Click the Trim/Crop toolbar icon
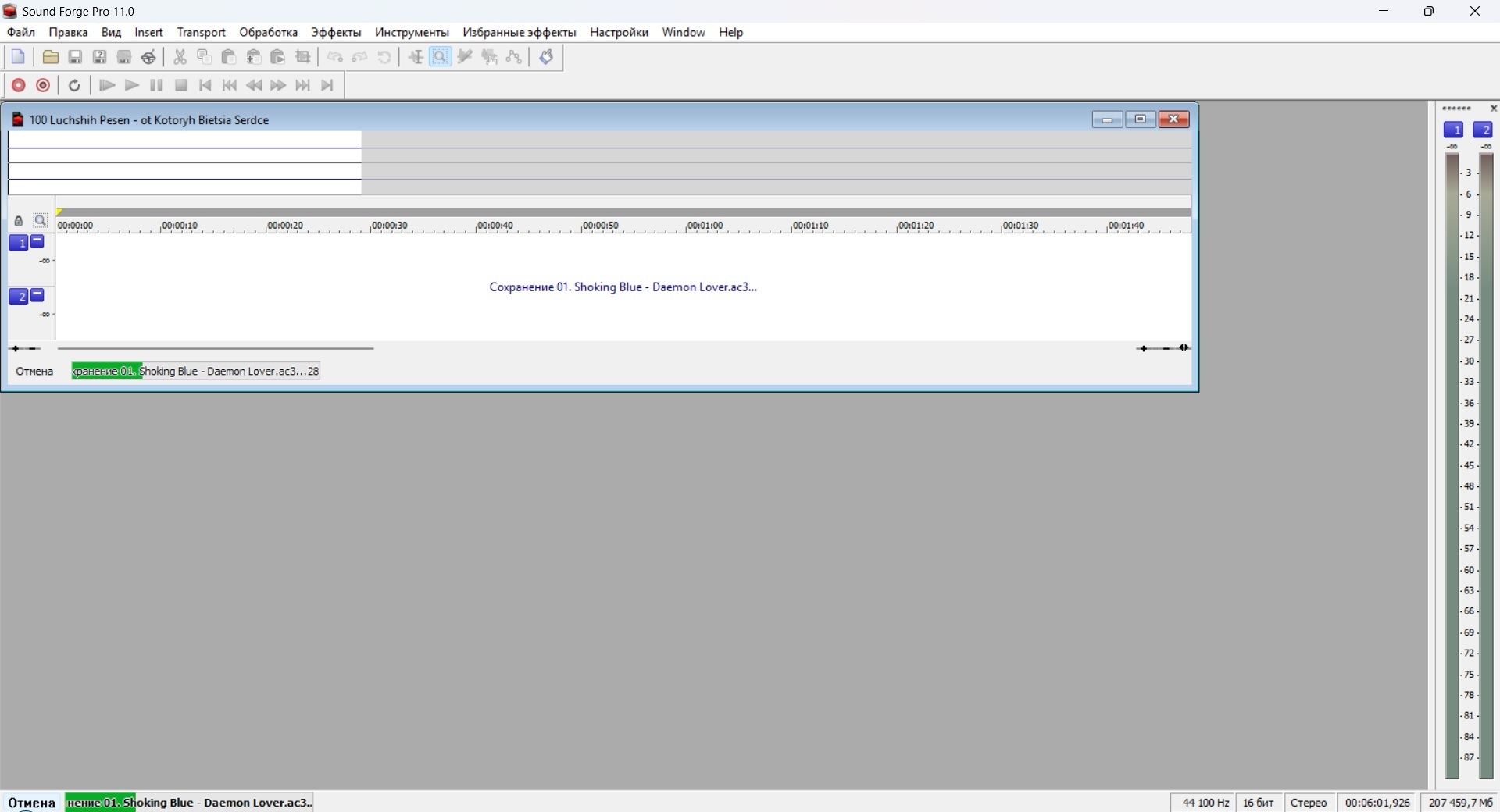The height and width of the screenshot is (812, 1500). pyautogui.click(x=304, y=57)
